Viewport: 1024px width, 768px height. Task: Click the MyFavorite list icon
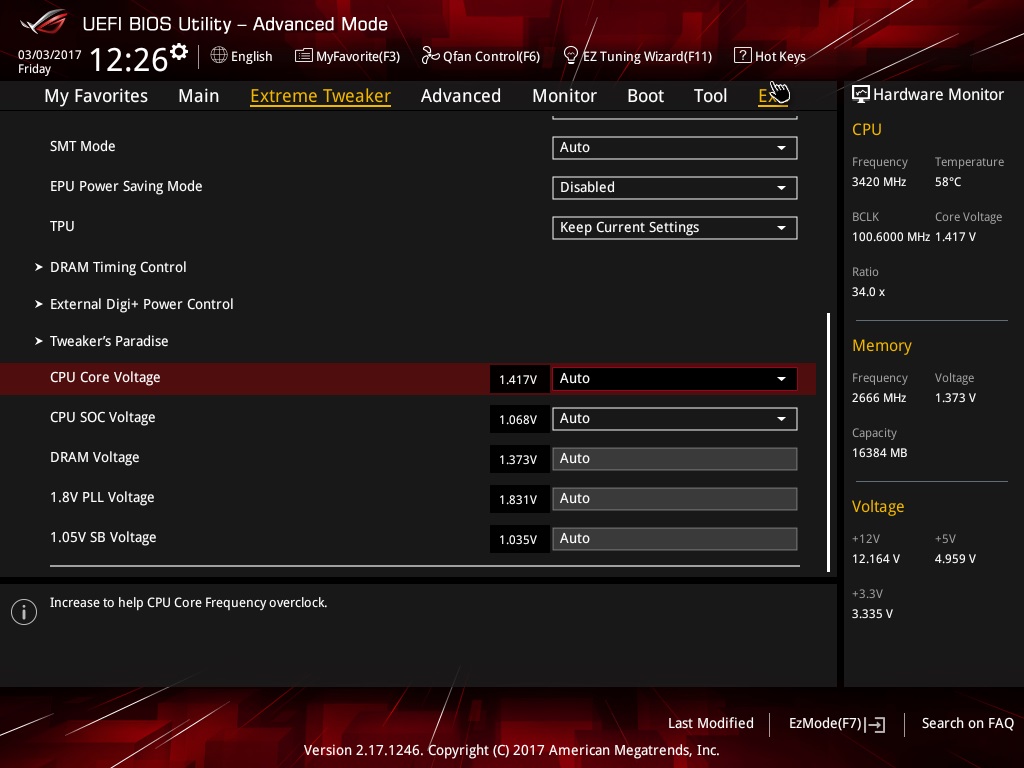pos(303,56)
